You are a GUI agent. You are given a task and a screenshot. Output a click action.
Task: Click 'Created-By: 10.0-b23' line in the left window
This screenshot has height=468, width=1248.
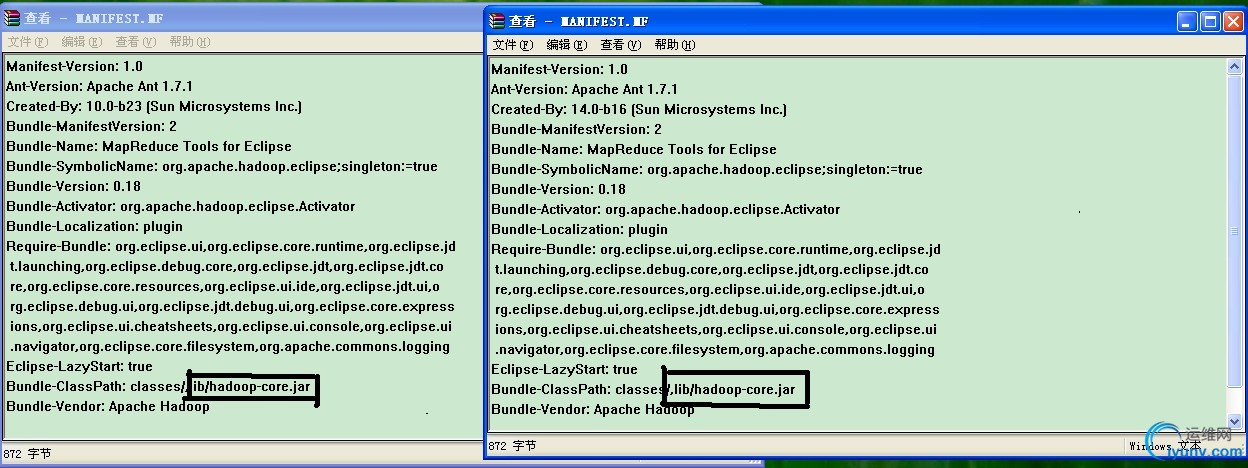(154, 106)
